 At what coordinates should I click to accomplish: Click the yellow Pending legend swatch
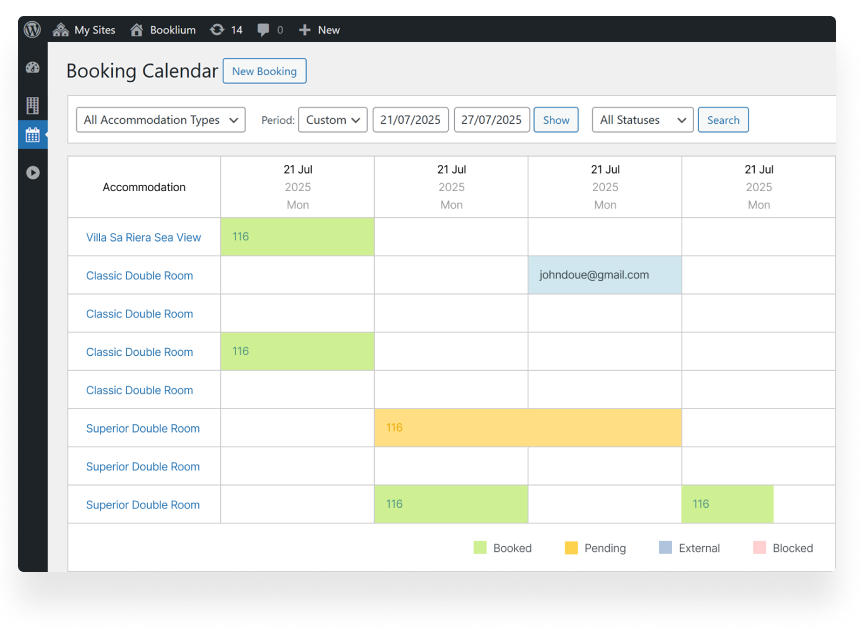pos(571,548)
